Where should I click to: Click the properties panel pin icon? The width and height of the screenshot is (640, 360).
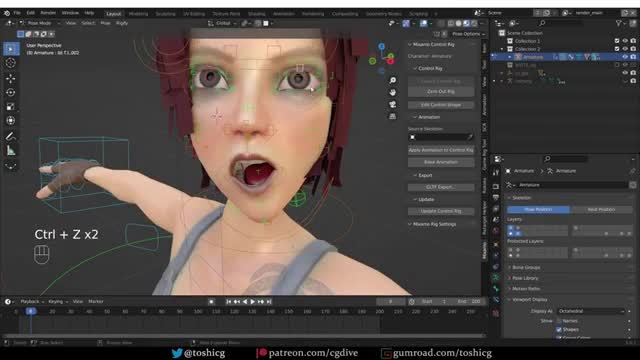632,171
